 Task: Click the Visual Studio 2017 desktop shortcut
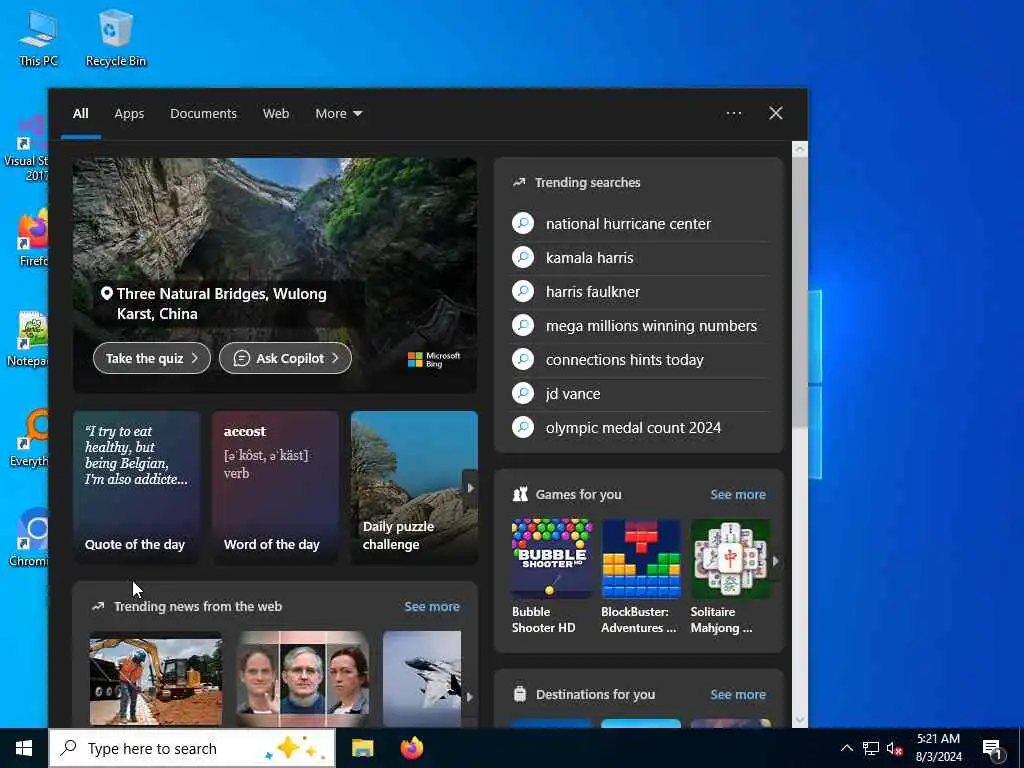point(26,147)
